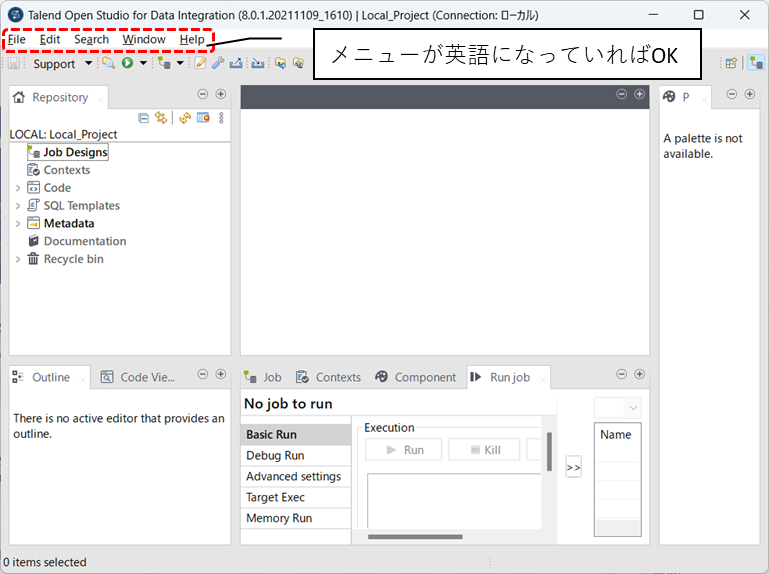Select the Palette tab
769x574 pixels.
(685, 97)
